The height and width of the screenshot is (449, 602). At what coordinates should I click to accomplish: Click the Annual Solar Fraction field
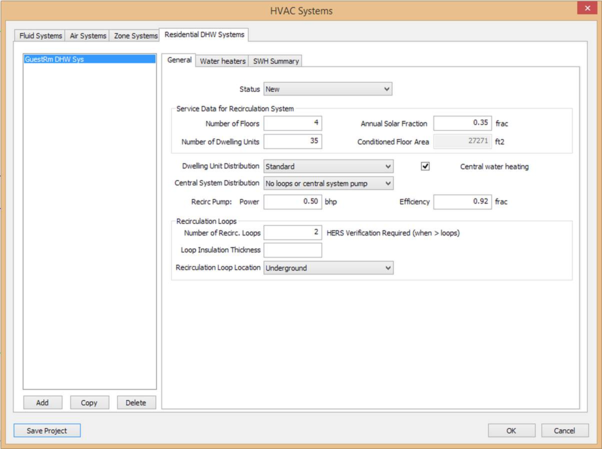(x=462, y=124)
